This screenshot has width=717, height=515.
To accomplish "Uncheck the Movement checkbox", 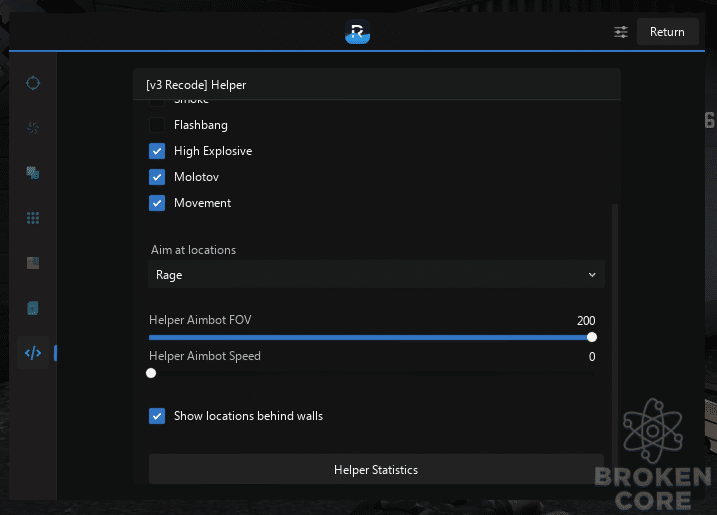I will point(157,203).
